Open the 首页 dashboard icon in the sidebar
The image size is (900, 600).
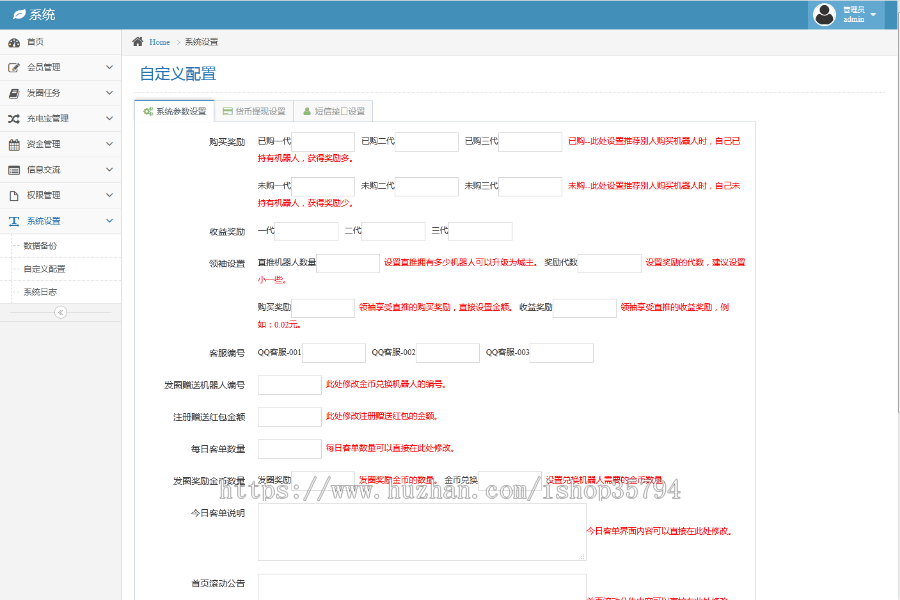pyautogui.click(x=14, y=42)
